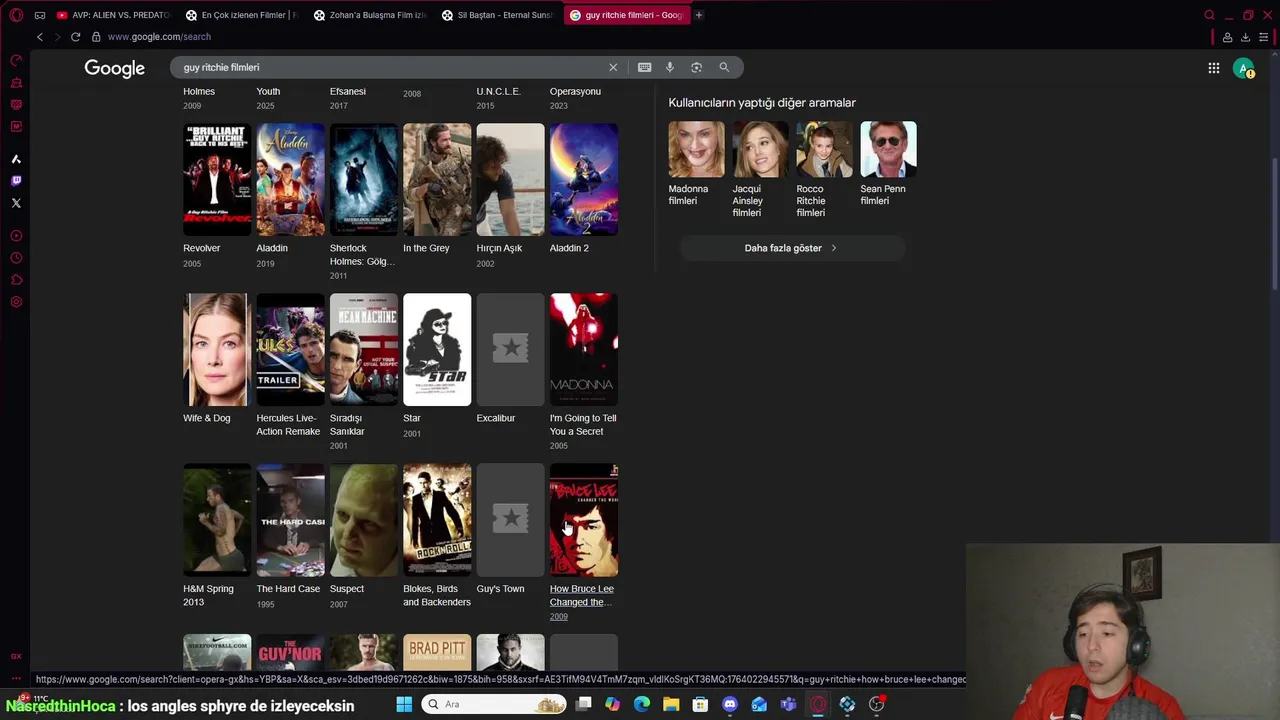This screenshot has width=1280, height=720.
Task: Select the Excalibur placeholder poster
Action: click(x=510, y=350)
